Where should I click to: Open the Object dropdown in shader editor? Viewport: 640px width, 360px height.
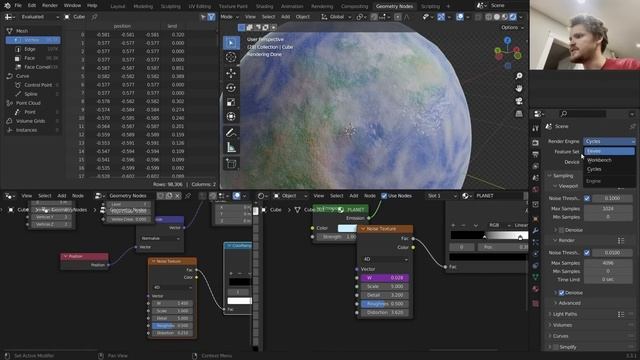click(x=289, y=196)
